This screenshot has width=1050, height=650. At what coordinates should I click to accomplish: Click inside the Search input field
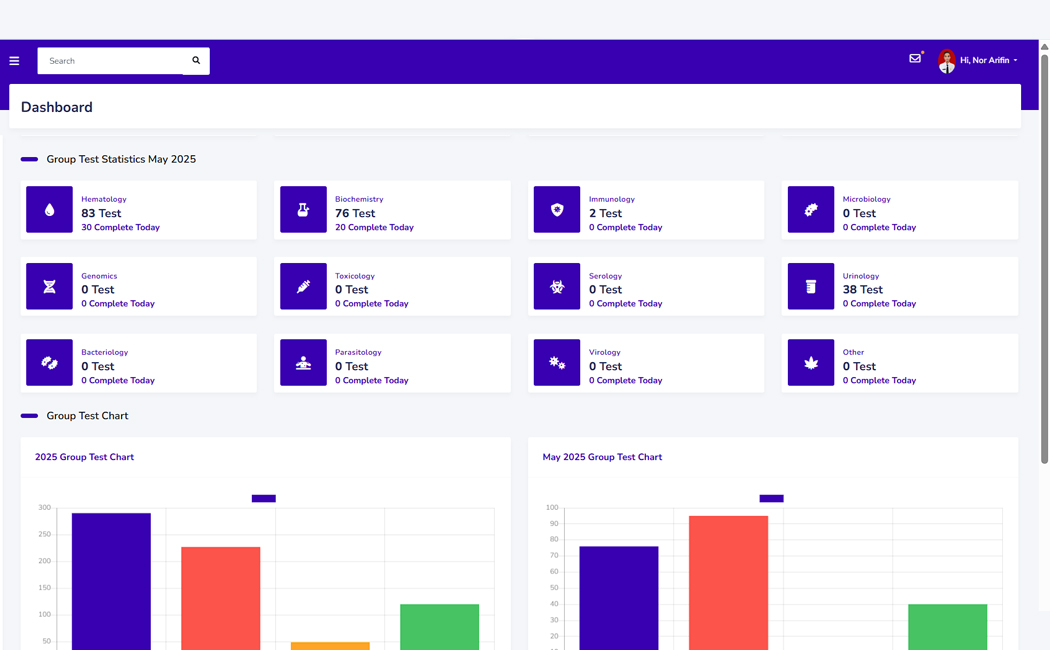tap(110, 60)
